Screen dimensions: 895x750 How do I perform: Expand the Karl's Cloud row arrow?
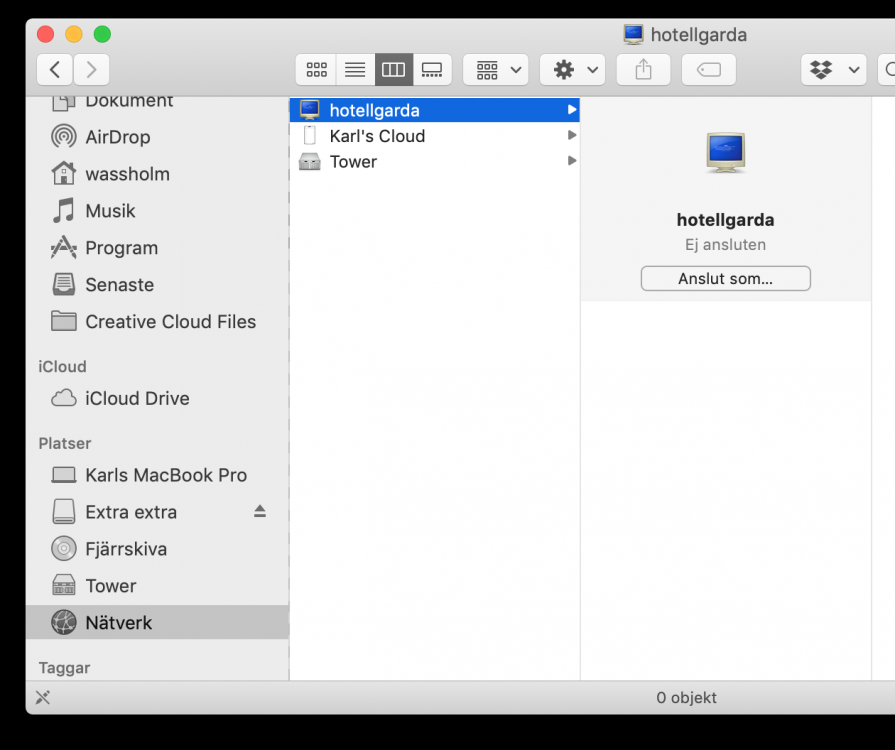pyautogui.click(x=571, y=135)
